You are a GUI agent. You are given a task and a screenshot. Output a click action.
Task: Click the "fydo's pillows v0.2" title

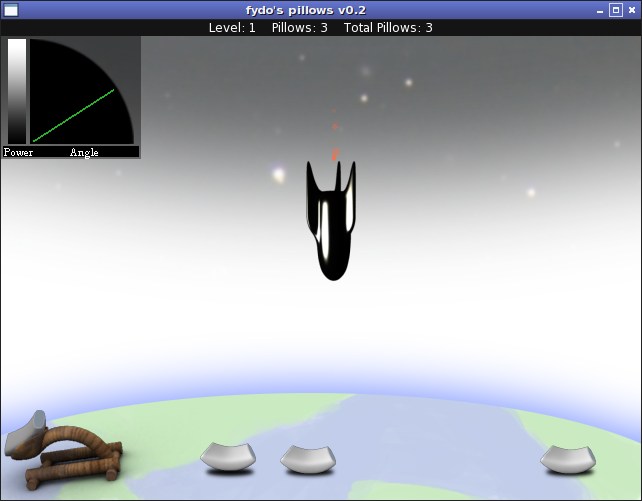pyautogui.click(x=306, y=10)
